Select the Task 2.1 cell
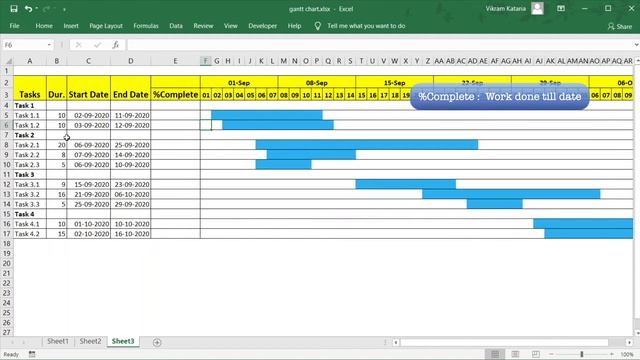 (30, 145)
